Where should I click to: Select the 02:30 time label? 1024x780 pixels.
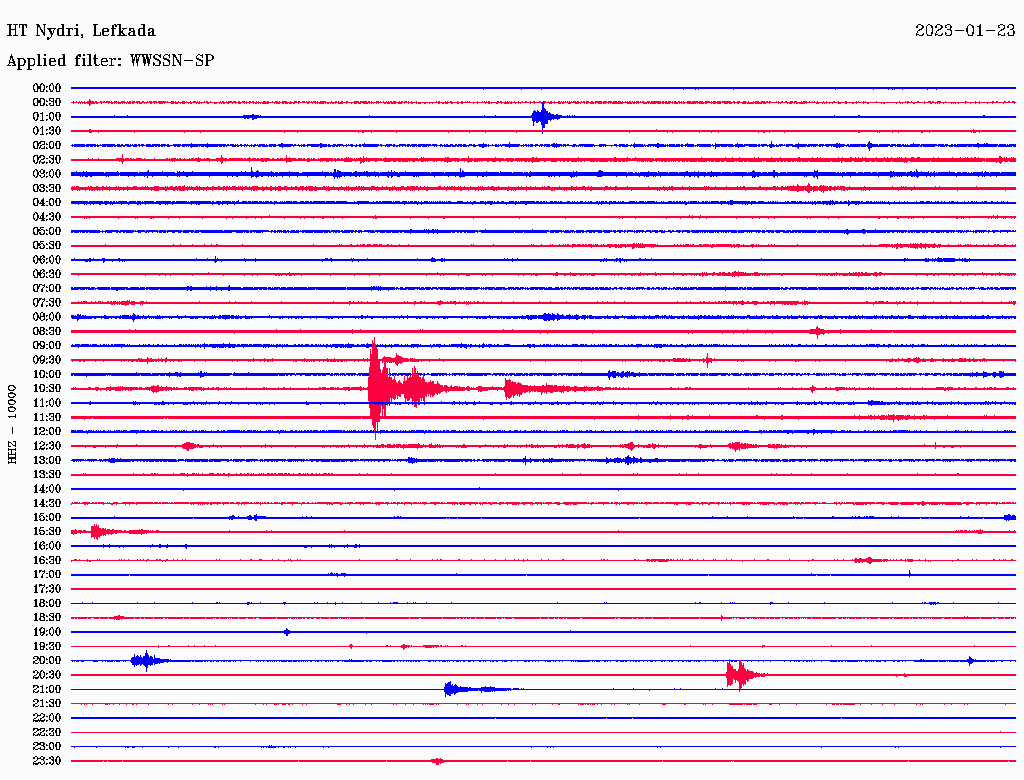[47, 159]
